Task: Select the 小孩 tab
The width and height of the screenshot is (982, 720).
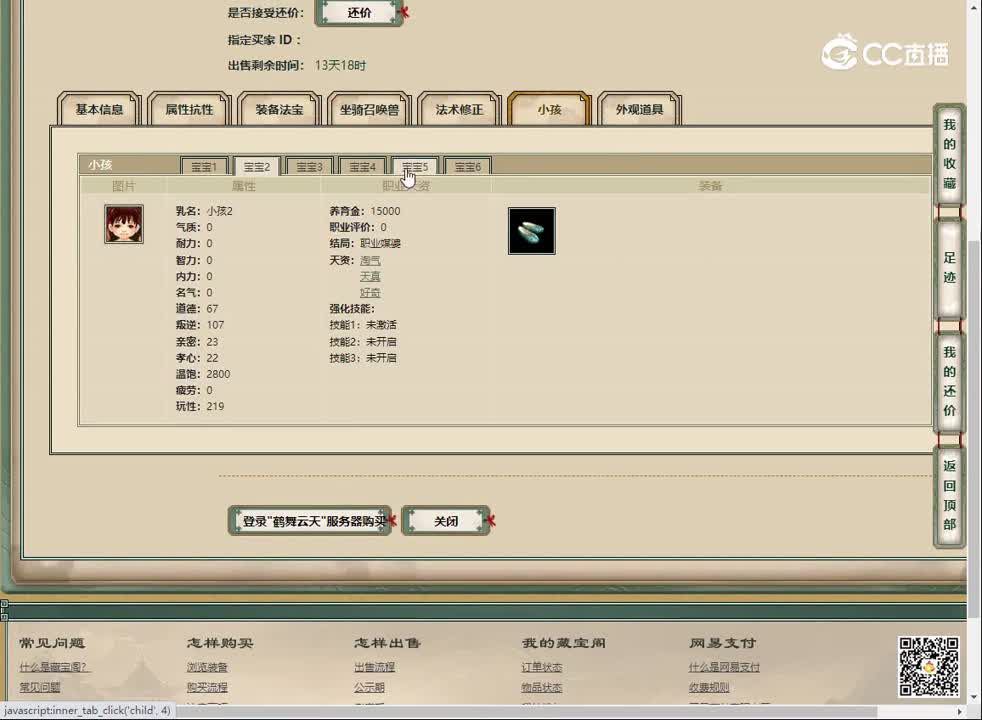Action: click(549, 110)
